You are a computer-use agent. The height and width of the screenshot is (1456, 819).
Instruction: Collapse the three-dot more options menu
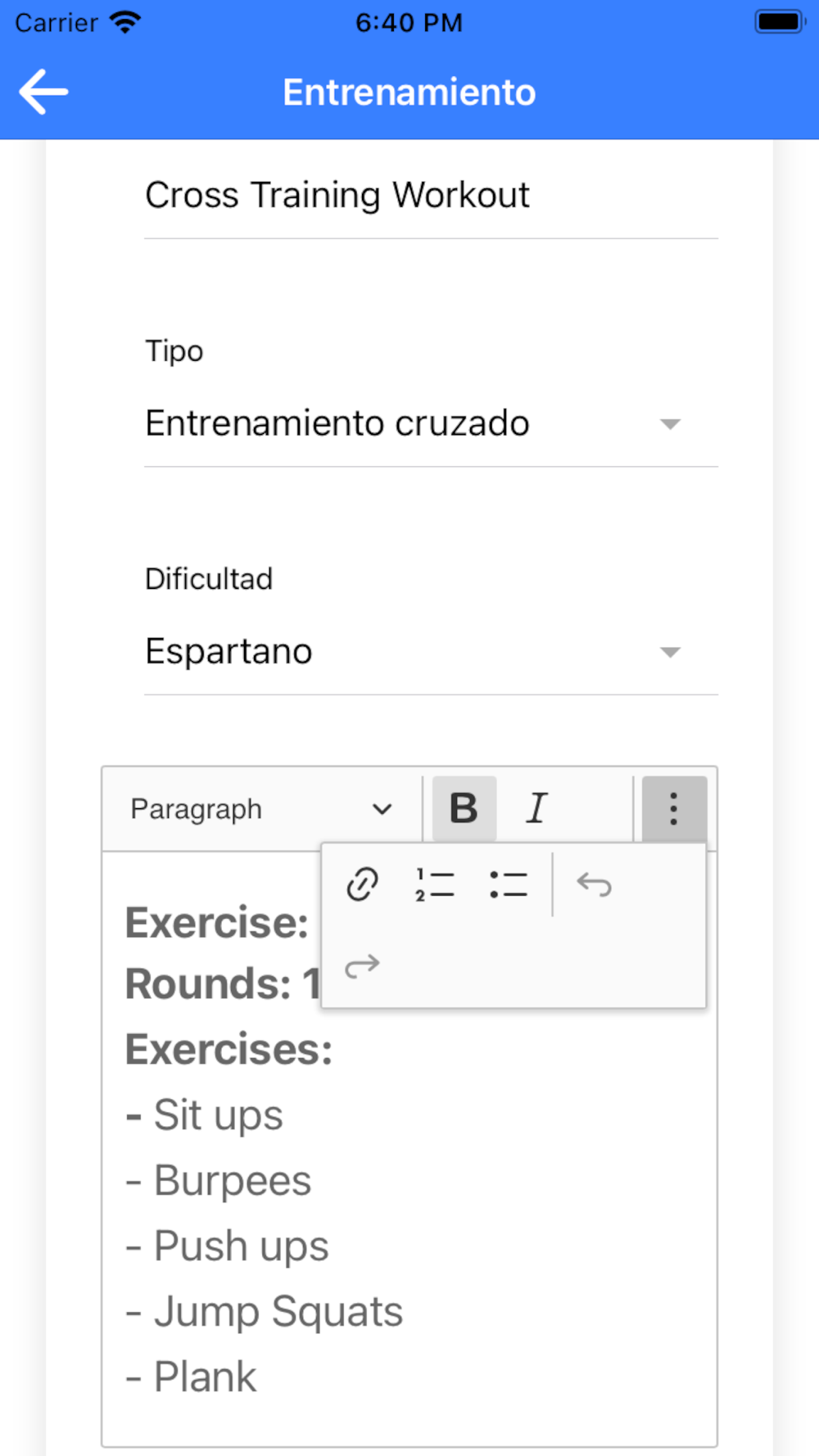[674, 809]
